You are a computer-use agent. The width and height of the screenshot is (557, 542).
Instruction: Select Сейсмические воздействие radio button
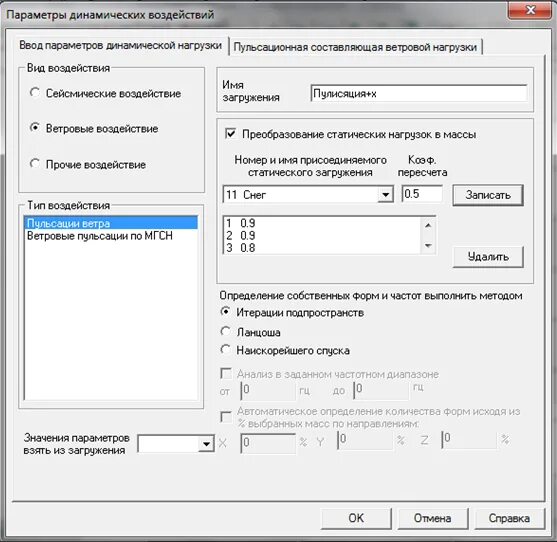[35, 93]
